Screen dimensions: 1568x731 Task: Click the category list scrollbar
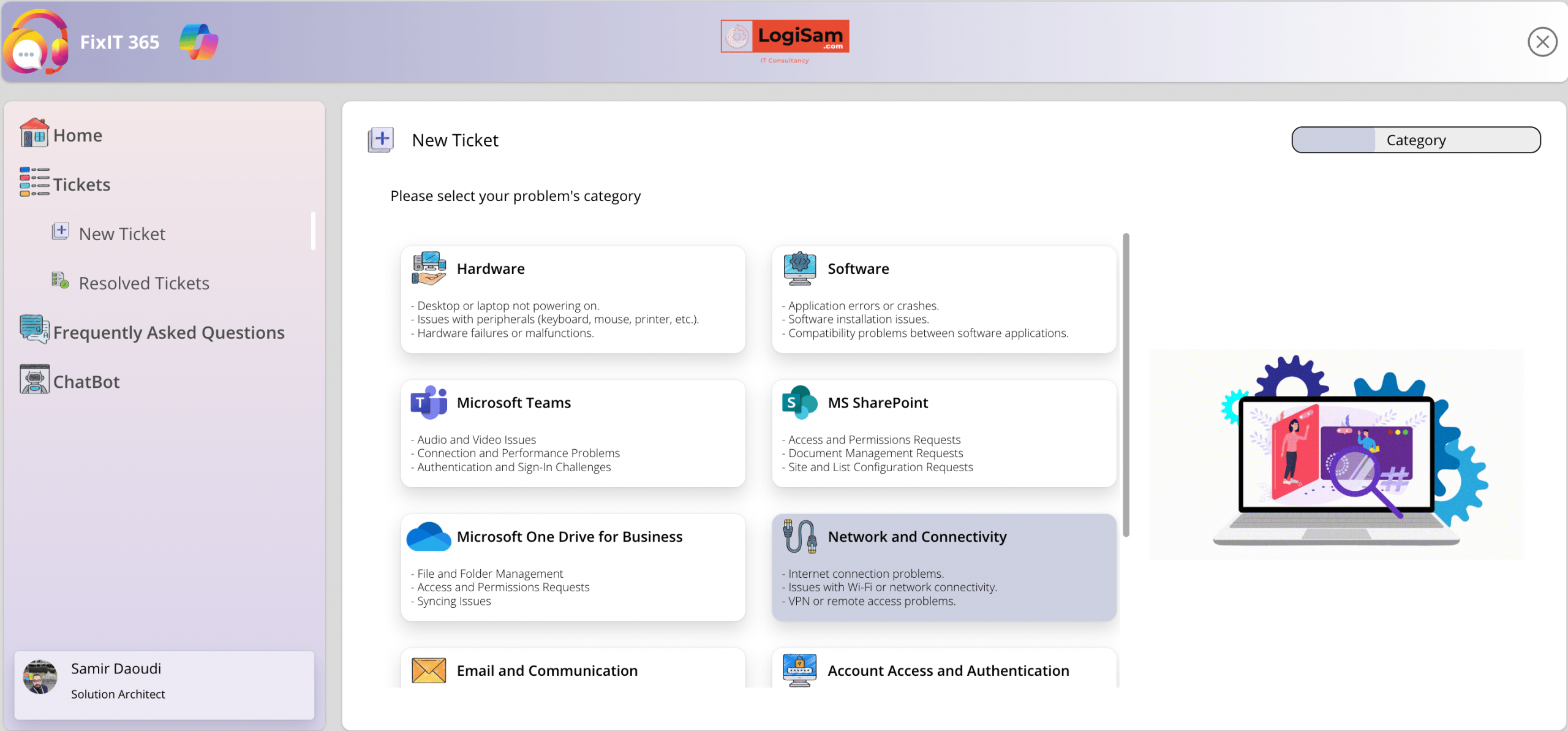click(1126, 385)
